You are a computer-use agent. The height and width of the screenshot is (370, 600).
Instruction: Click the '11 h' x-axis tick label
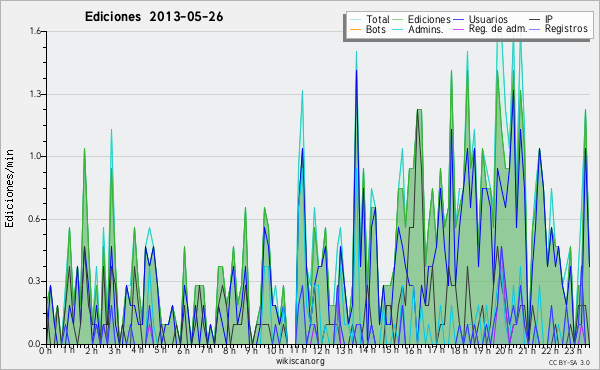click(298, 350)
